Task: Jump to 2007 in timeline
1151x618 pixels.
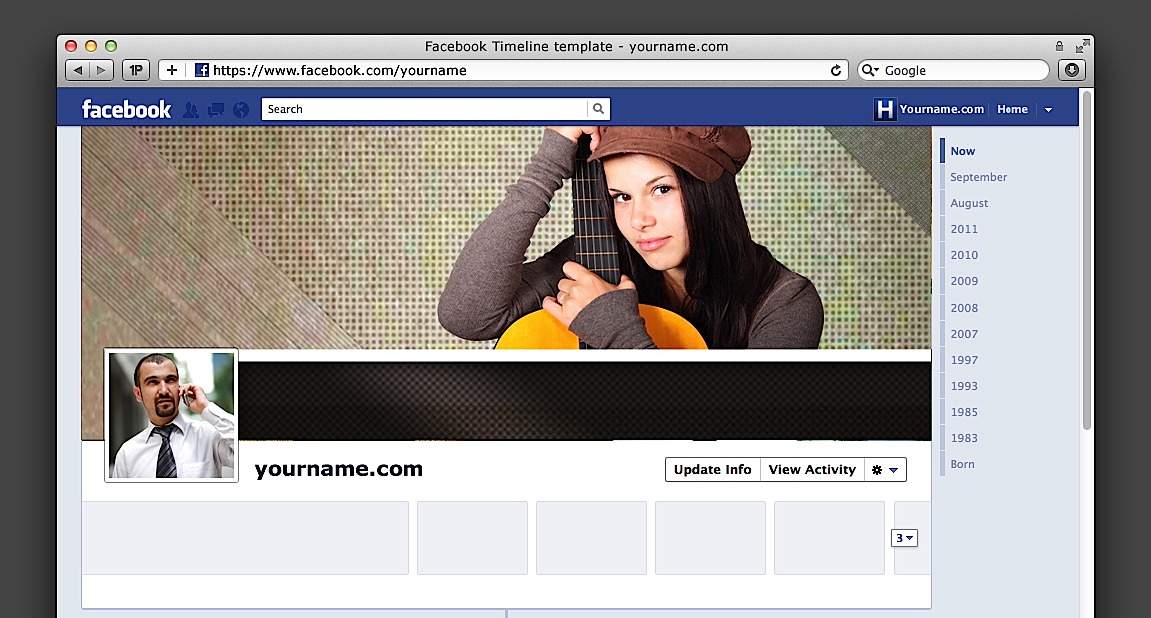Action: click(964, 334)
